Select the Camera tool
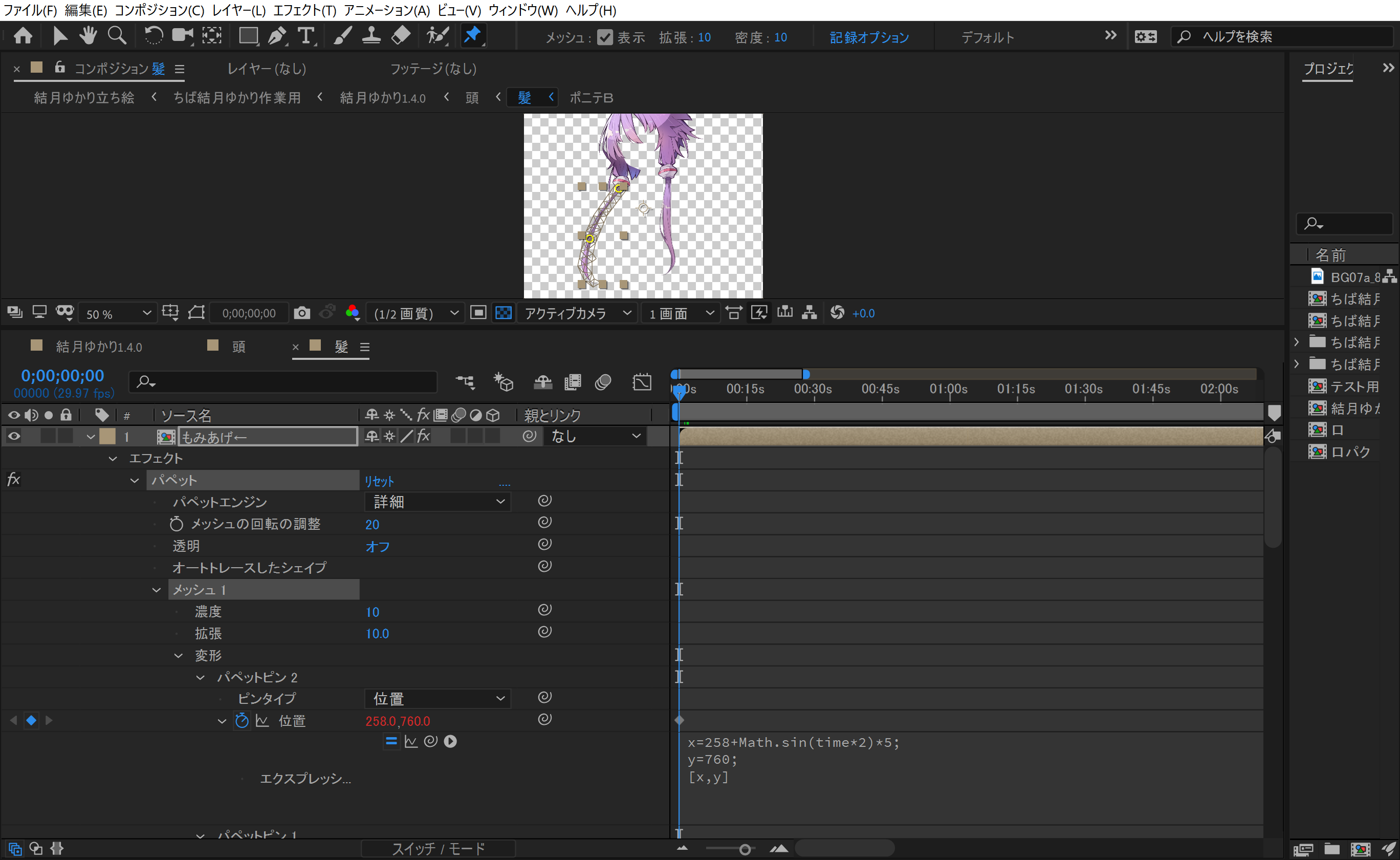Viewport: 1400px width, 860px height. coord(183,36)
